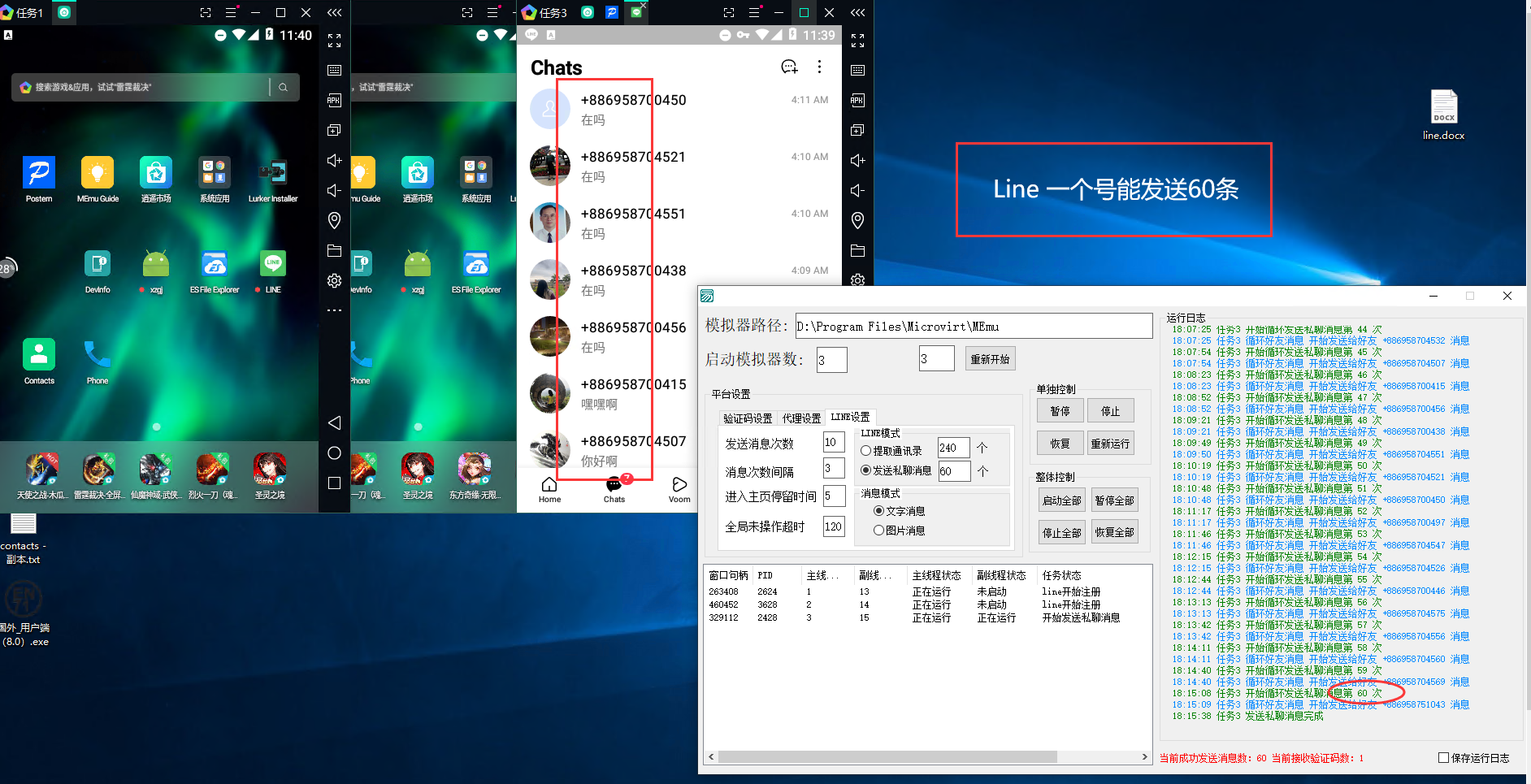Open the Voom tab in LINE
The image size is (1531, 784).
[679, 490]
